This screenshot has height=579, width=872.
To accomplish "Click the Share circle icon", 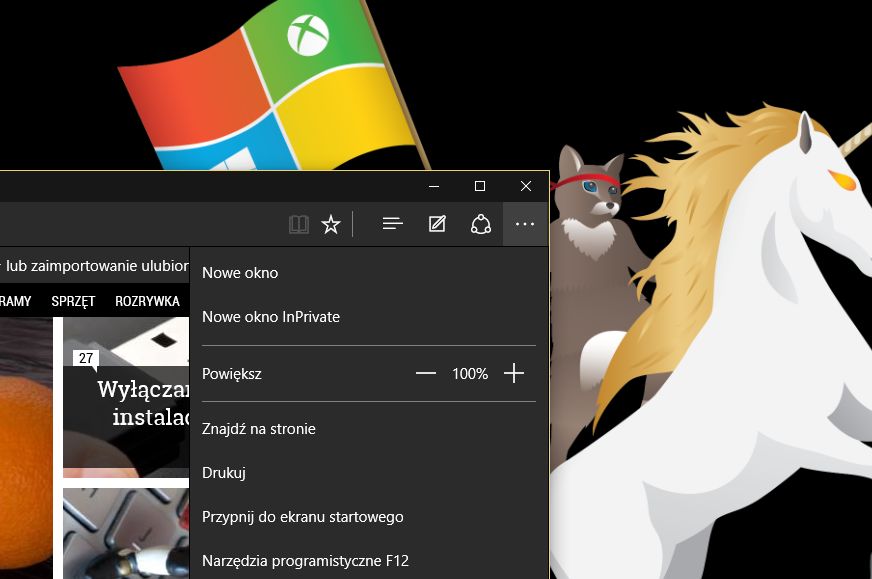I will click(481, 224).
